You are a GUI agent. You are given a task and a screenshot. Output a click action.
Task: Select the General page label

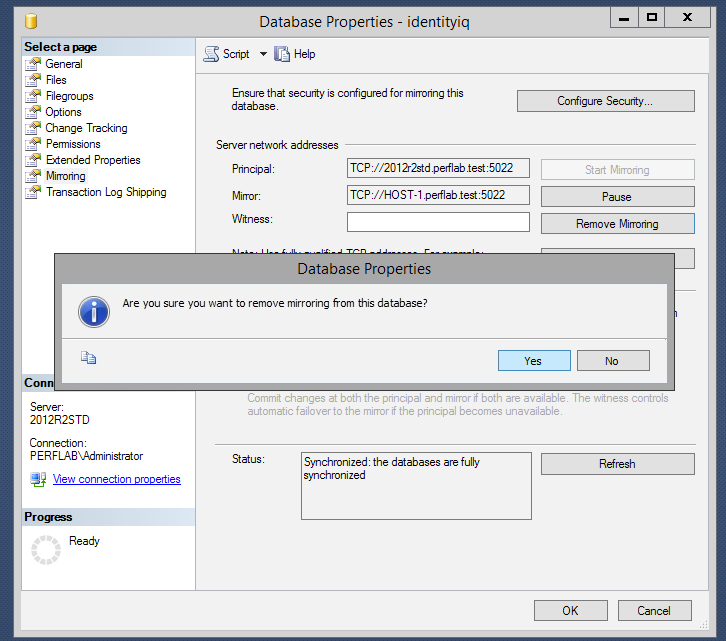pos(64,64)
